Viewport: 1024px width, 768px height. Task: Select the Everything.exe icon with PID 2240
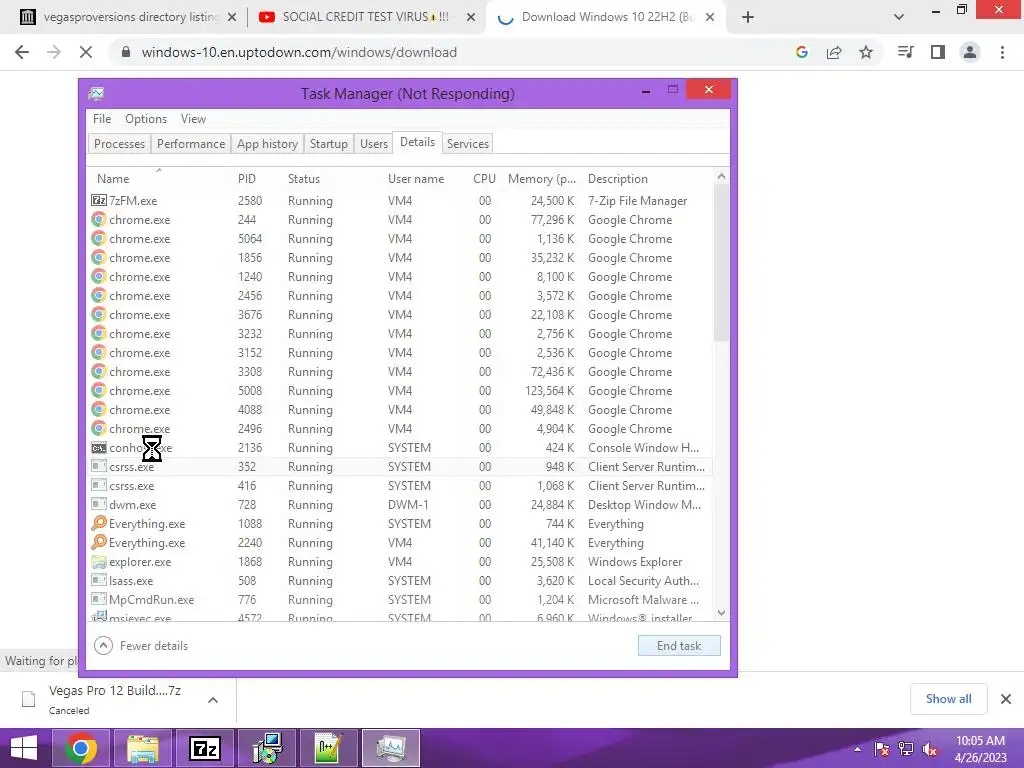click(x=99, y=542)
